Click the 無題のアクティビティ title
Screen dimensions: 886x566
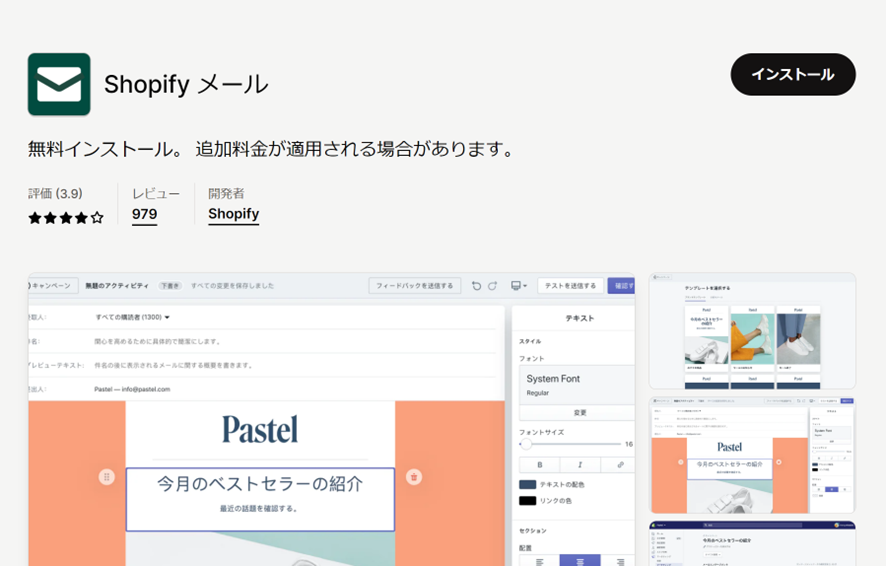(x=117, y=286)
